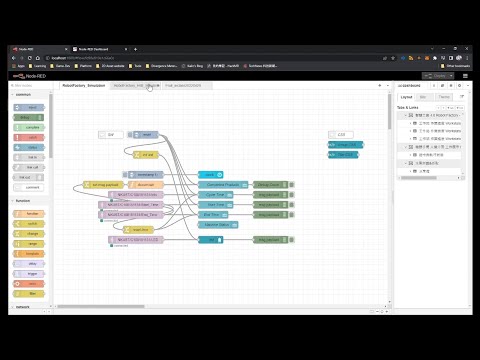
Task: Select the clock dashboard node on canvas
Action: 211,175
